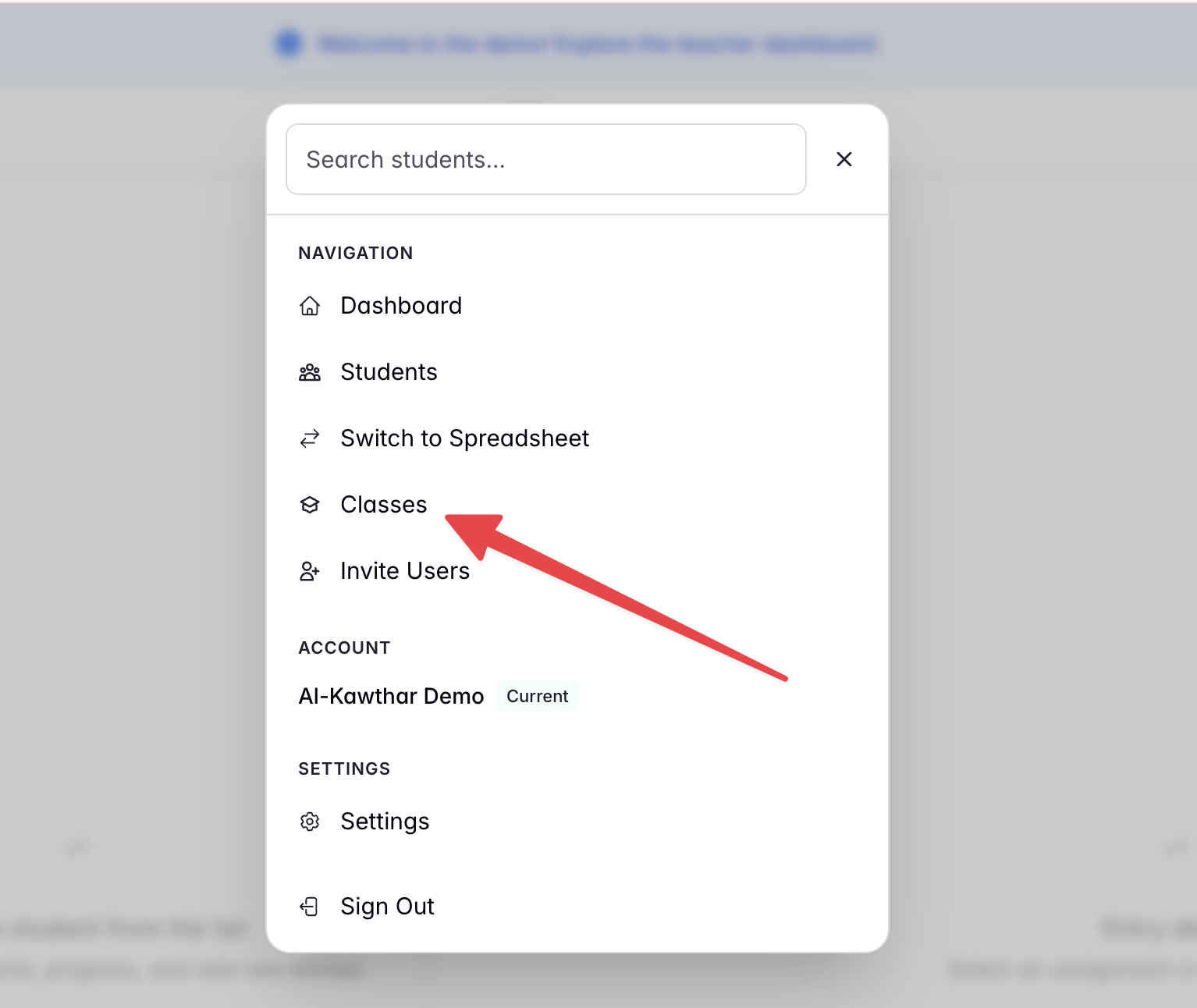1197x1008 pixels.
Task: Select Invite Users from navigation
Action: pos(404,571)
